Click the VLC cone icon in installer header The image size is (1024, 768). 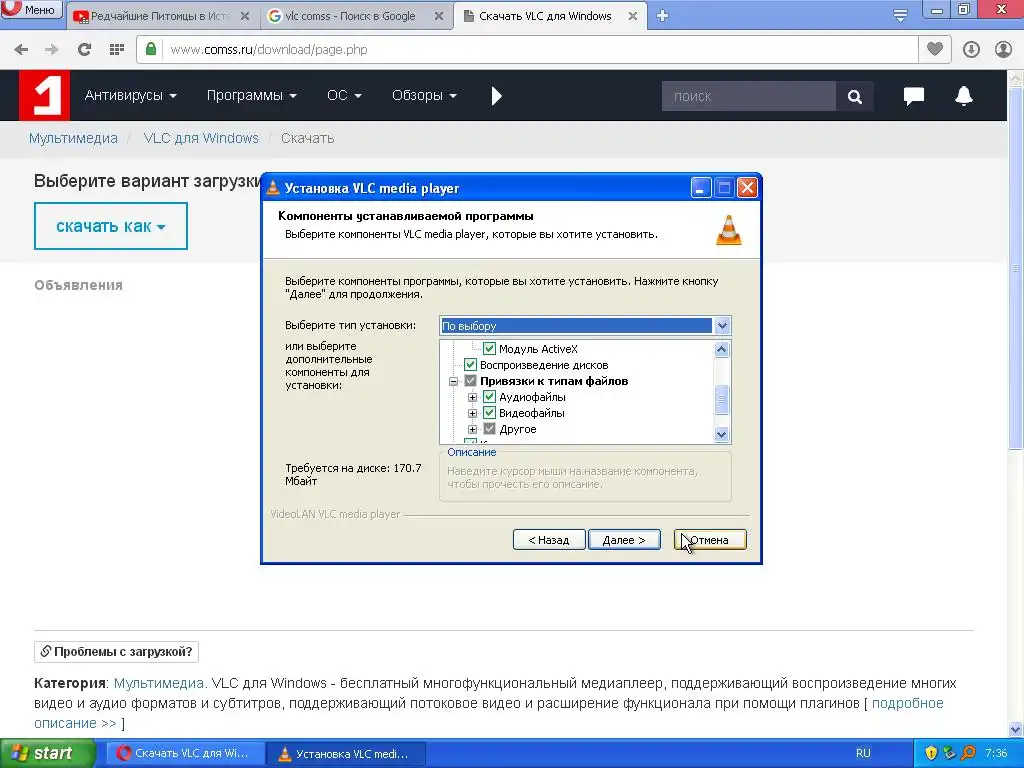[729, 230]
